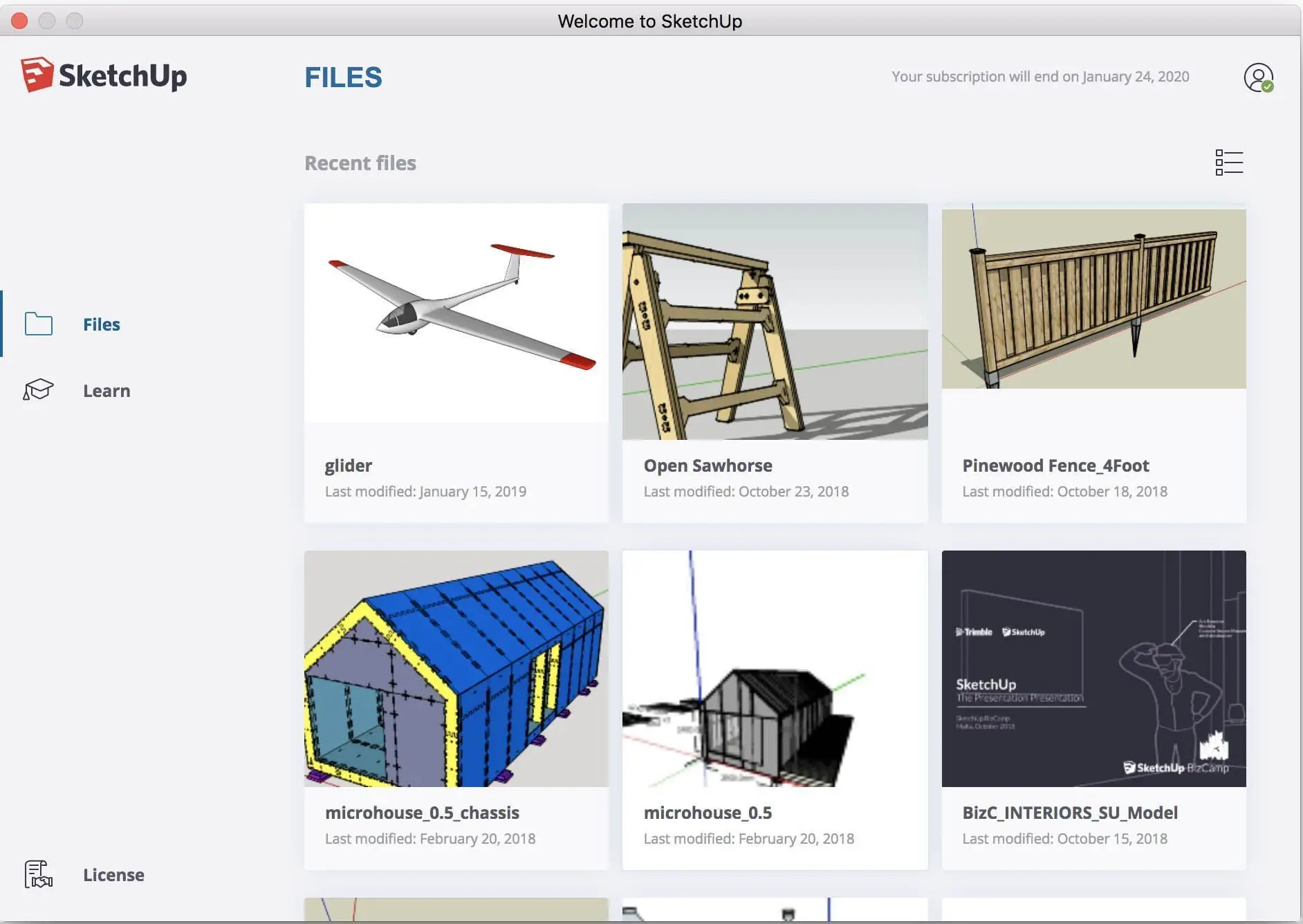
Task: Click 'Last modified: October 18, 2018' text
Action: (1064, 491)
